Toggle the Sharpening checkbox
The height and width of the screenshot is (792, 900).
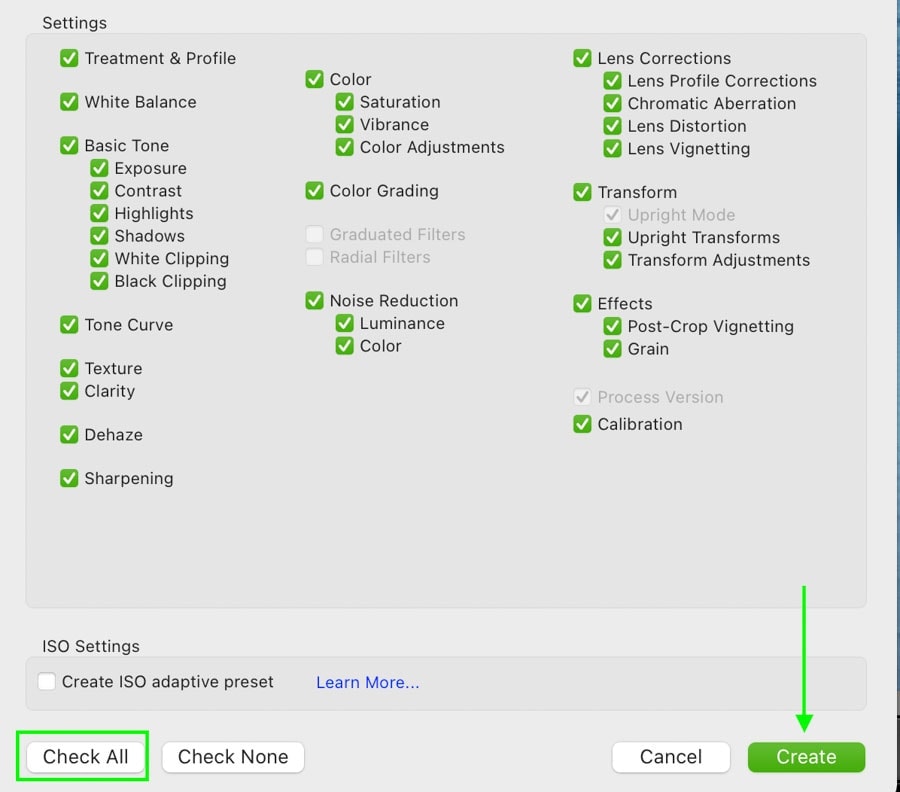coord(69,478)
